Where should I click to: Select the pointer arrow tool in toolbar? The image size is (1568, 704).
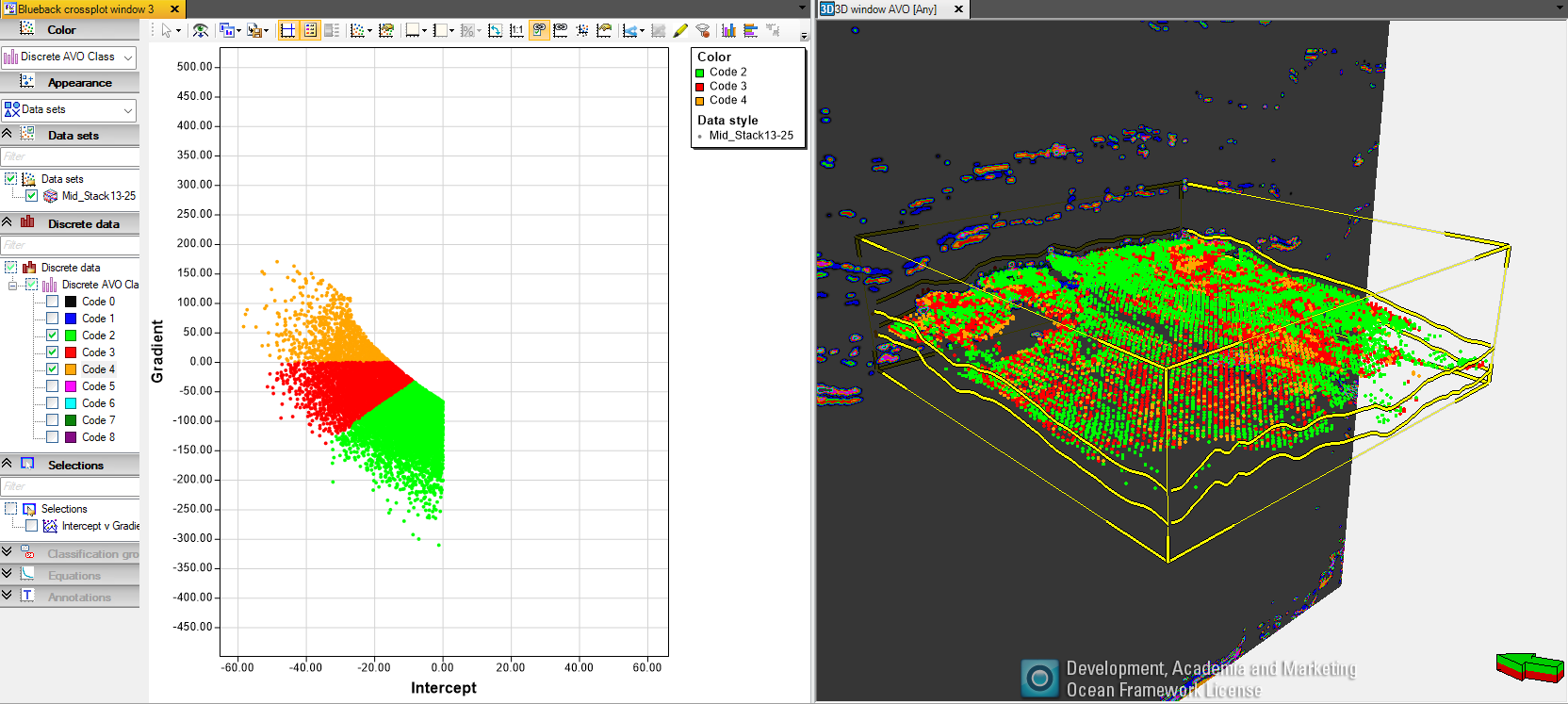[167, 30]
